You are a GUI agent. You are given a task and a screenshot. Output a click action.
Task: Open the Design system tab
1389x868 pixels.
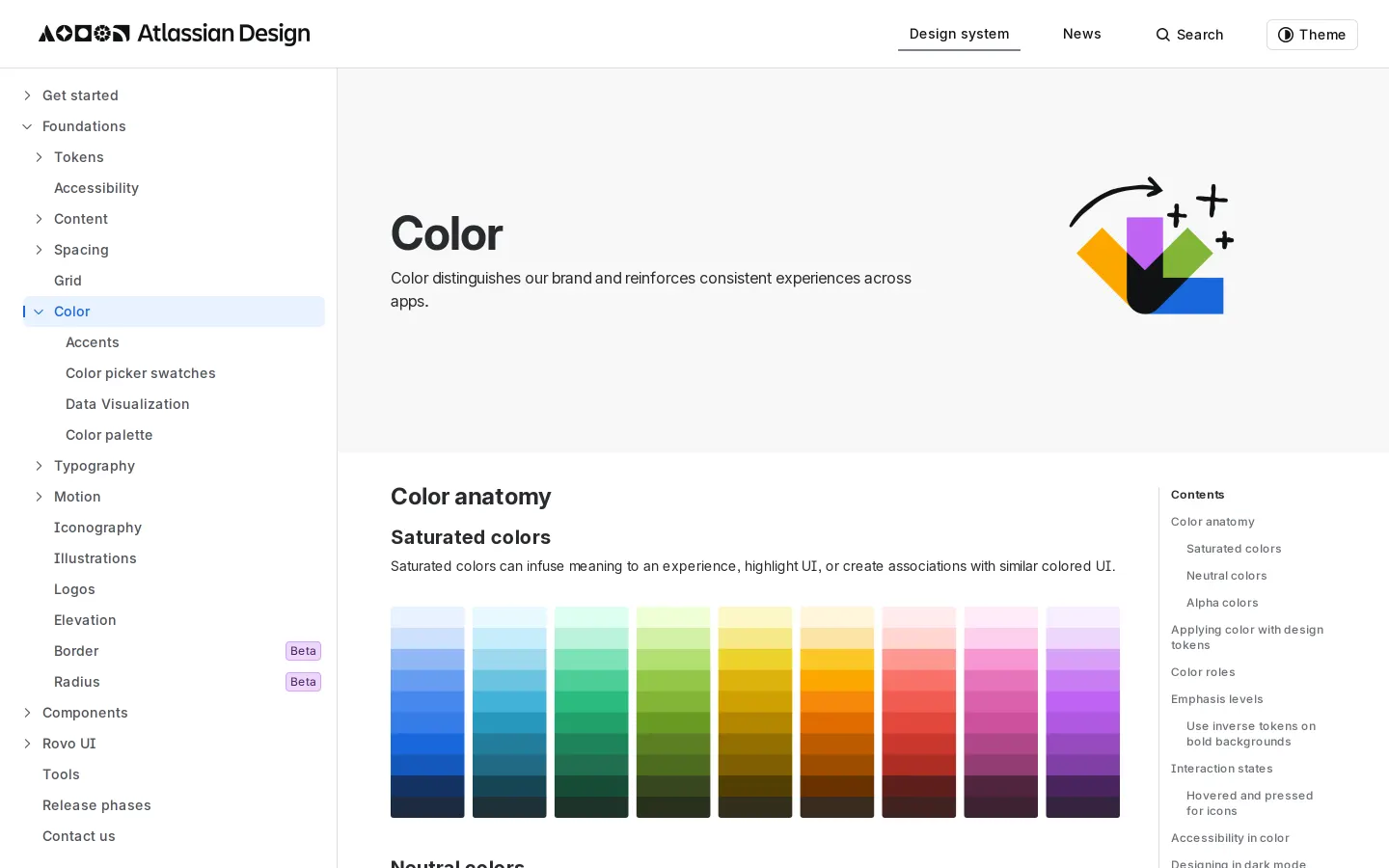point(959,34)
